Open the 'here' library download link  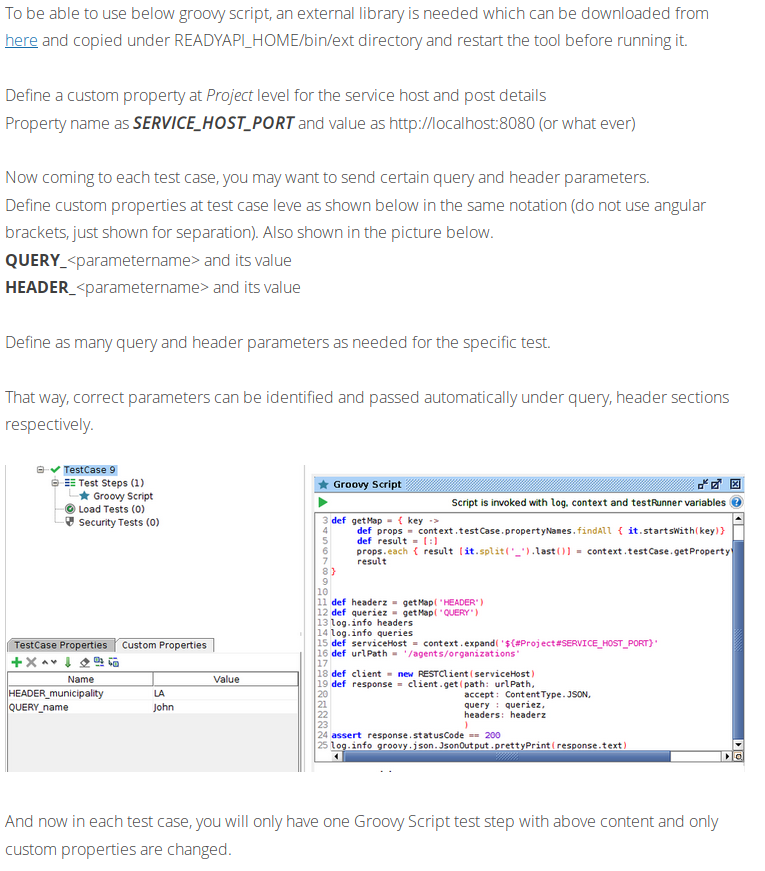21,41
